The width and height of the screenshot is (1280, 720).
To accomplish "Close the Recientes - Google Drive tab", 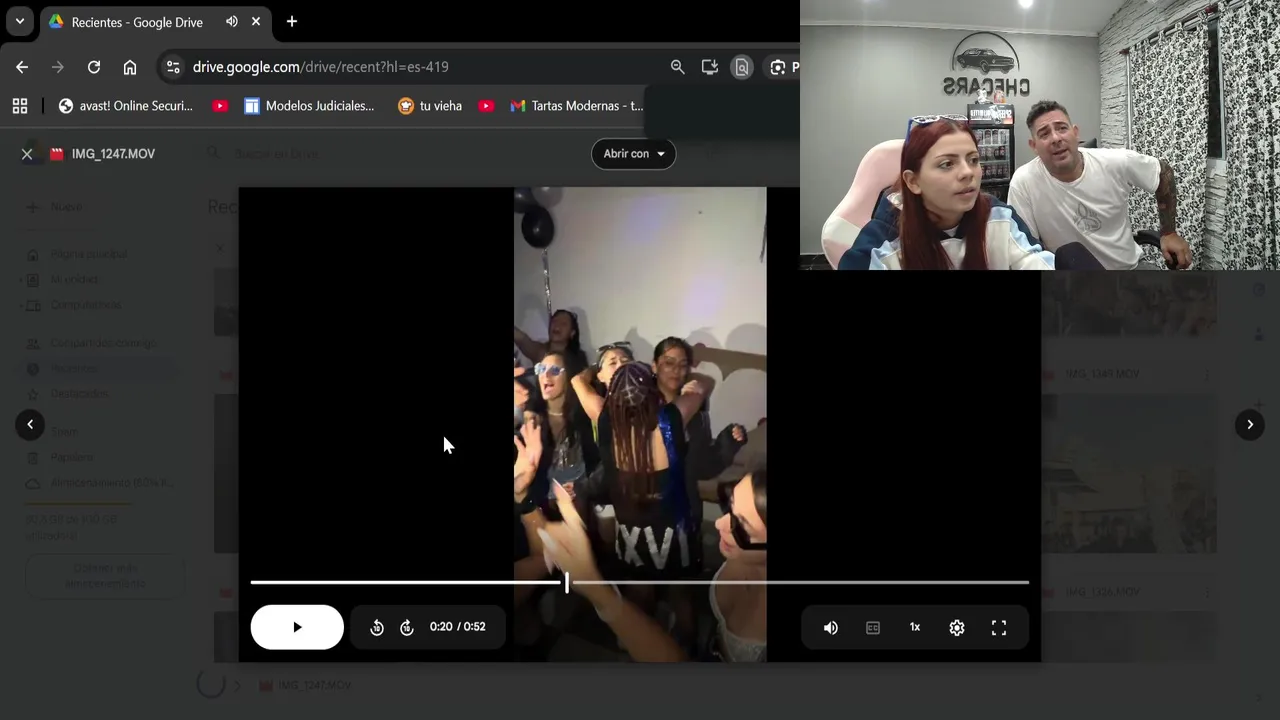I will click(256, 21).
